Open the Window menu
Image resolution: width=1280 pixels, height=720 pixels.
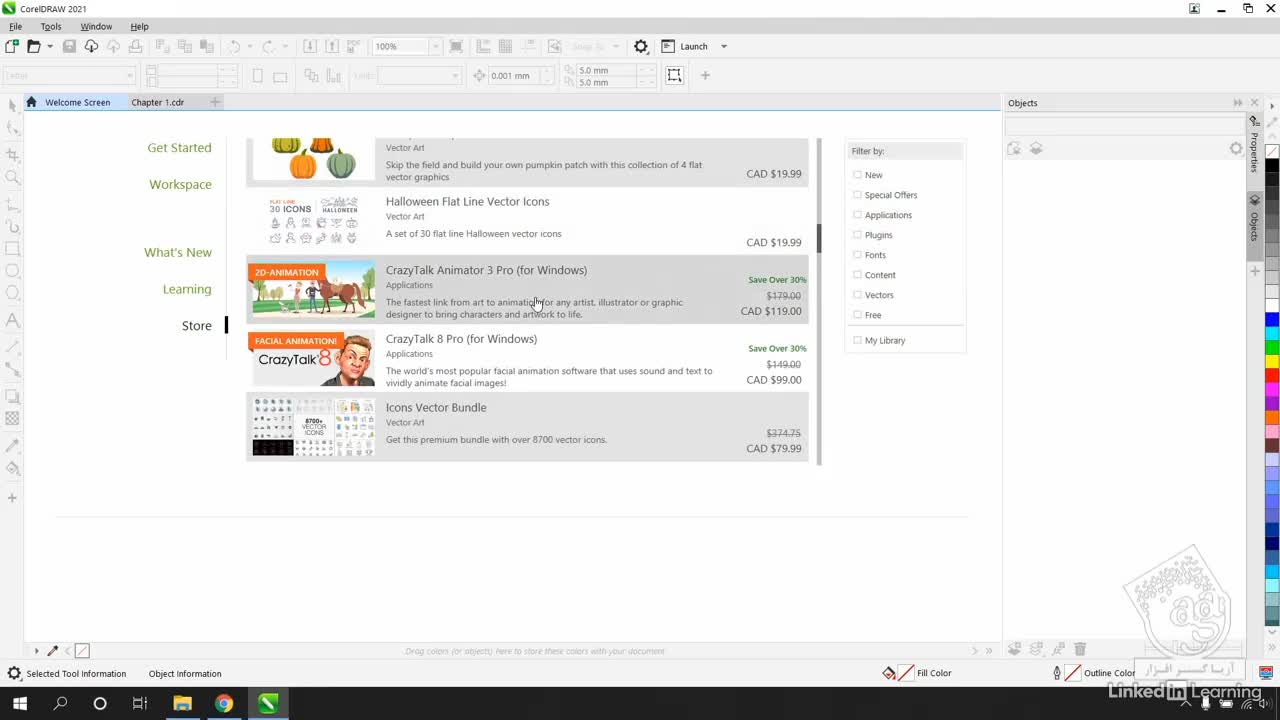click(x=96, y=27)
